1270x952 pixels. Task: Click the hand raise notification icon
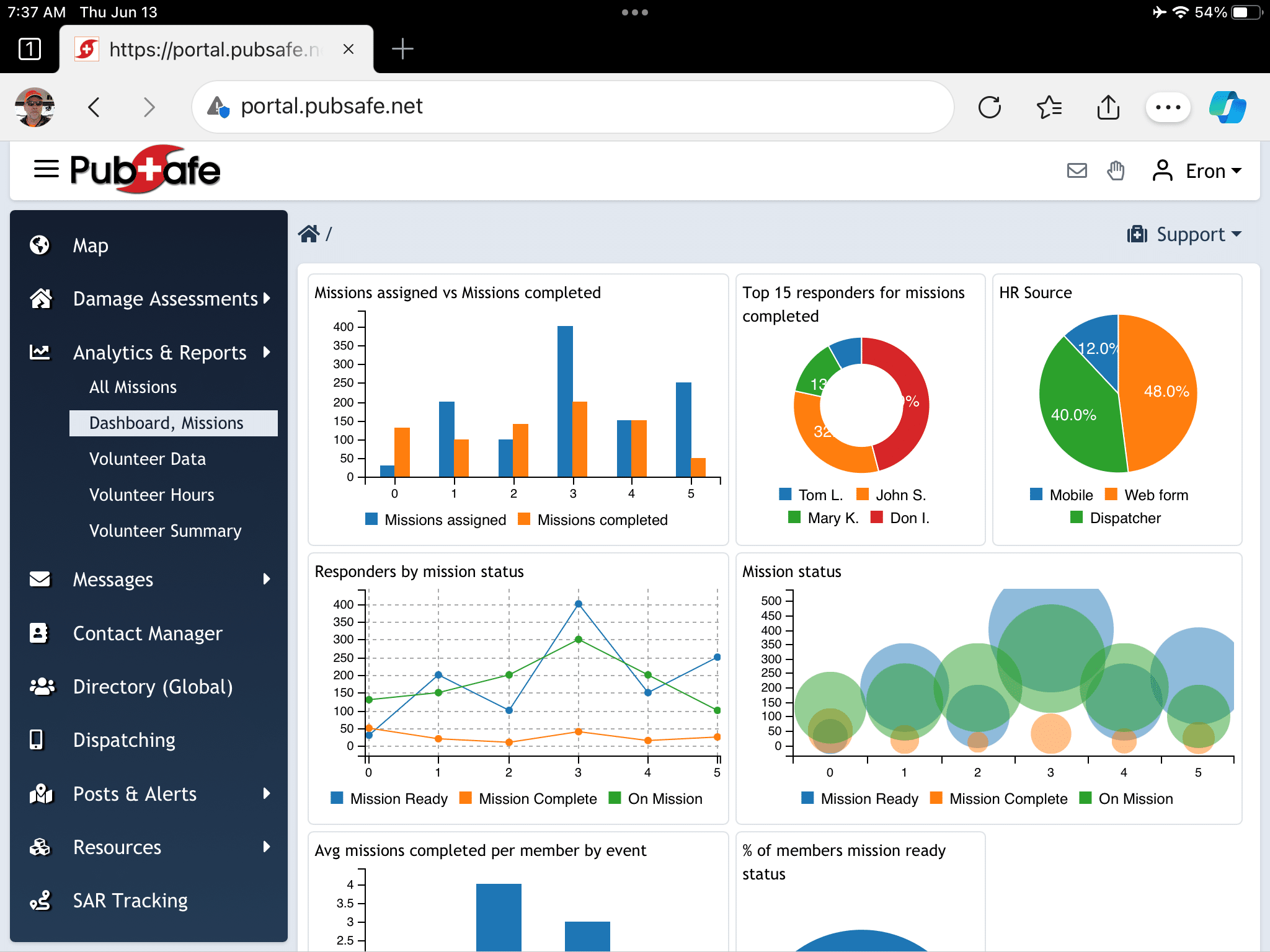1116,169
